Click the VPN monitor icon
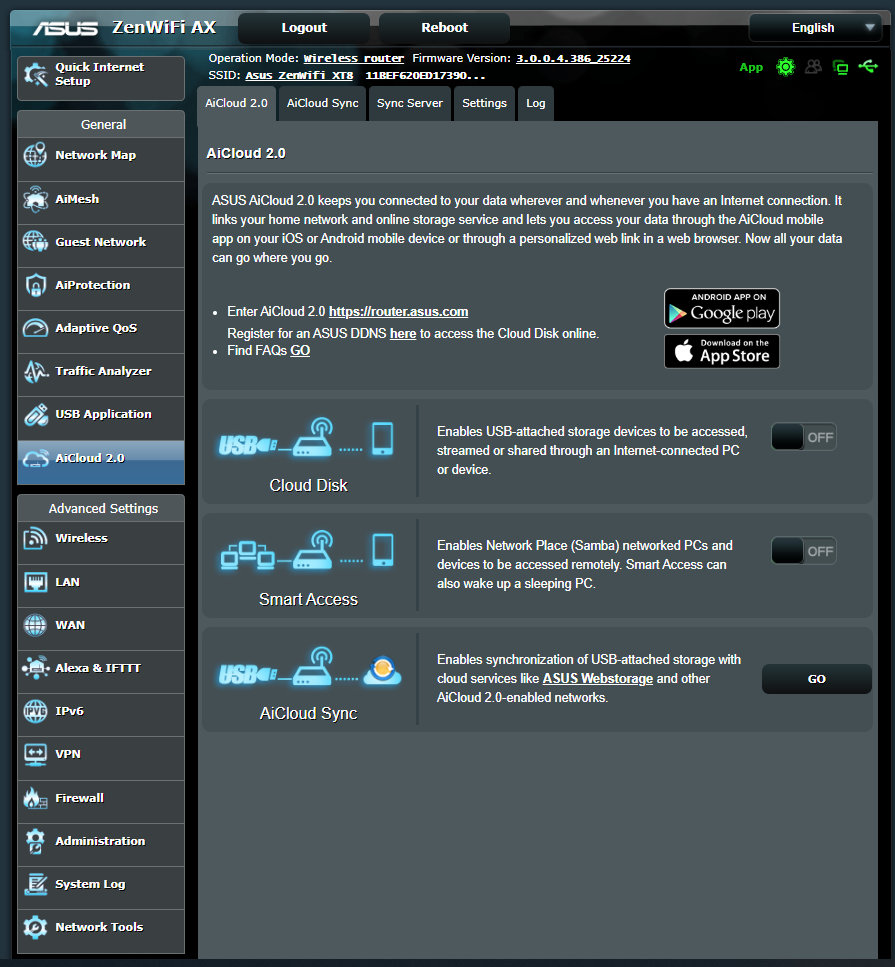 35,754
